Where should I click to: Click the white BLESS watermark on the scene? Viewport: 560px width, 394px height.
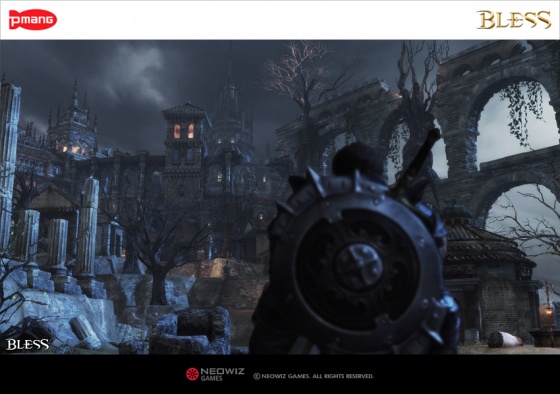coord(28,344)
